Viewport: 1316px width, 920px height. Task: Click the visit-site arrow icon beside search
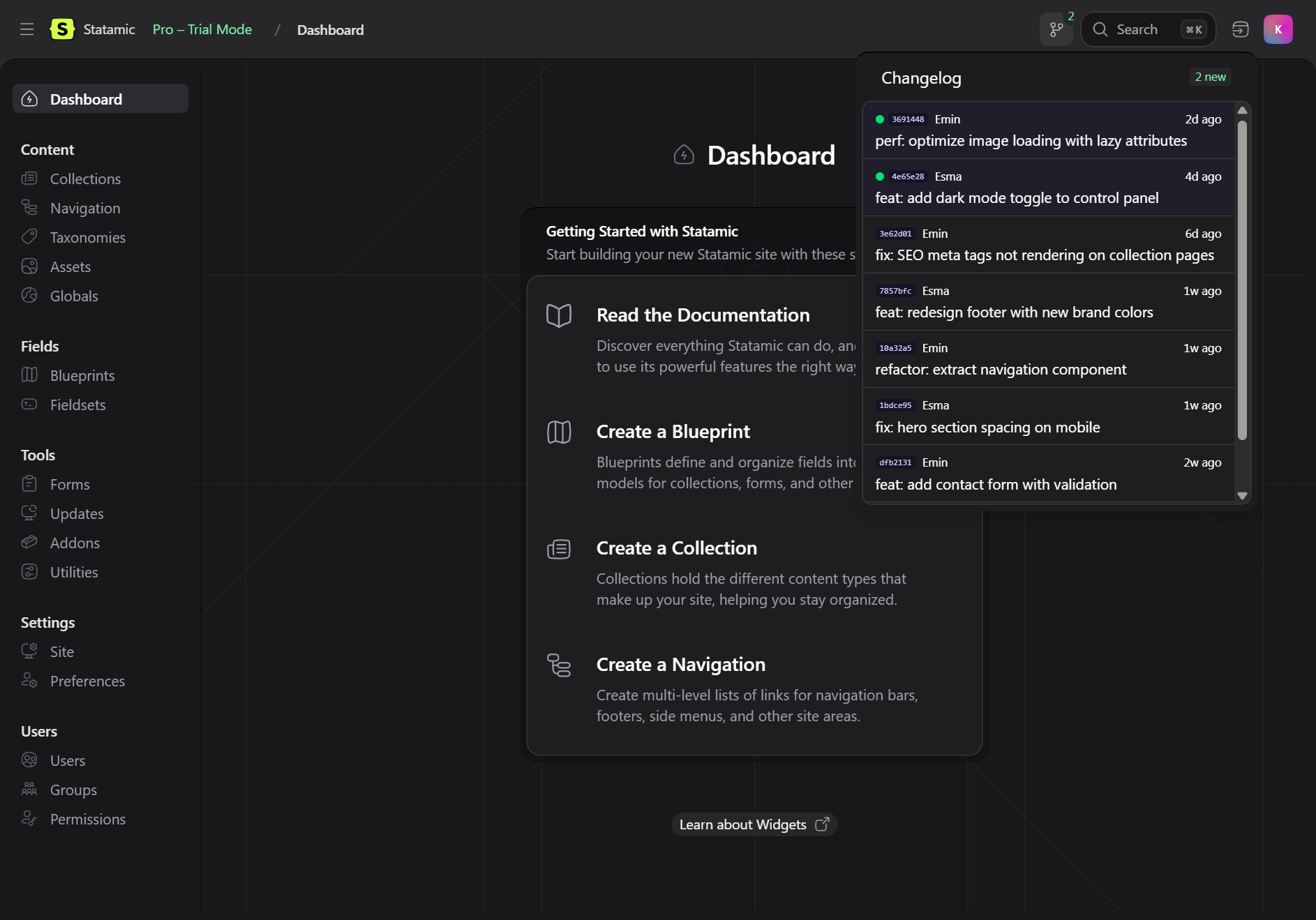coord(1241,29)
